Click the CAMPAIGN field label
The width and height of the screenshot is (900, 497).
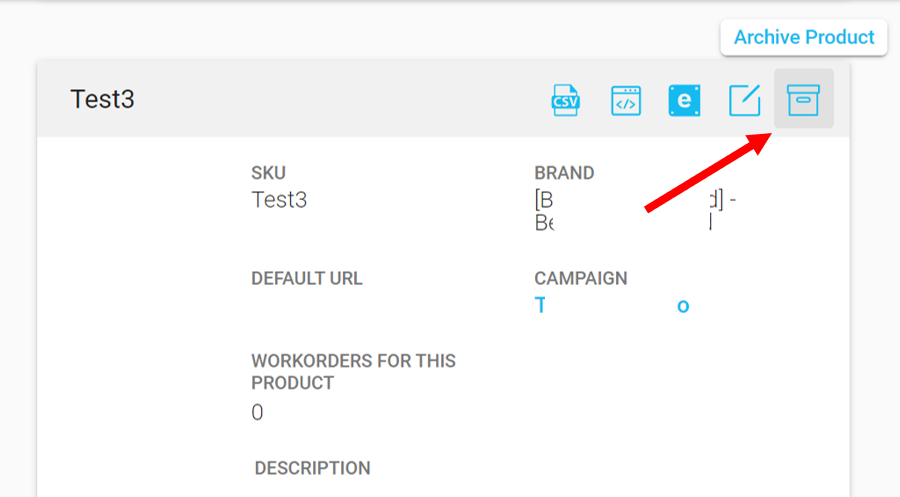point(580,278)
